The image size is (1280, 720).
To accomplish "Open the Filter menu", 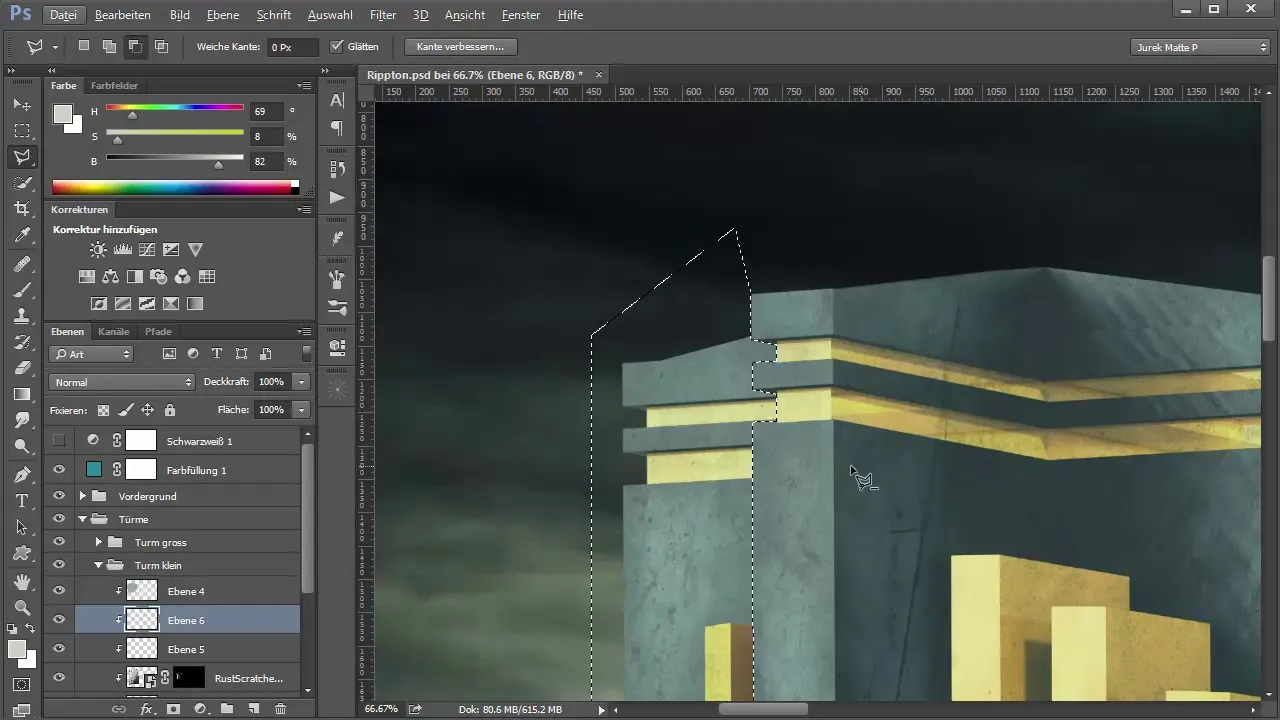I will (383, 15).
